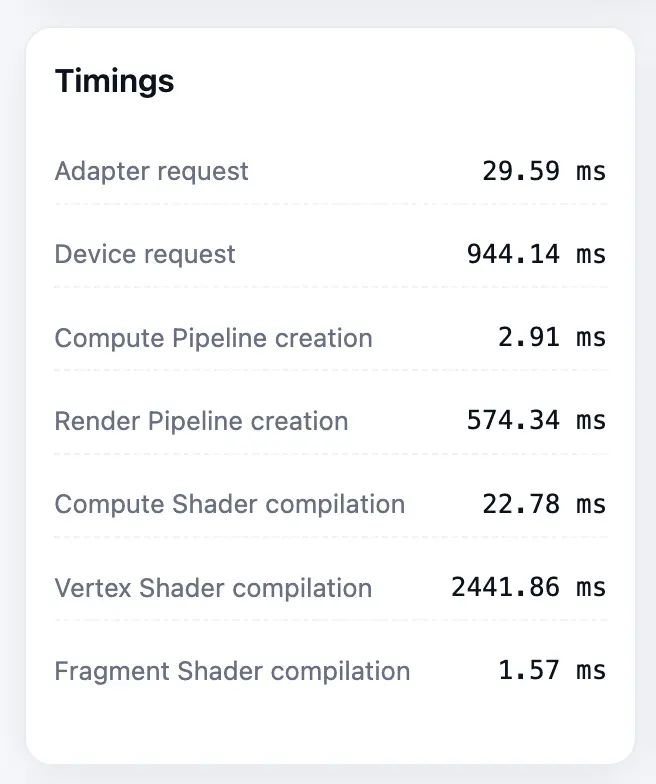
Task: Click the ms unit in Vertex Shader row
Action: (591, 588)
